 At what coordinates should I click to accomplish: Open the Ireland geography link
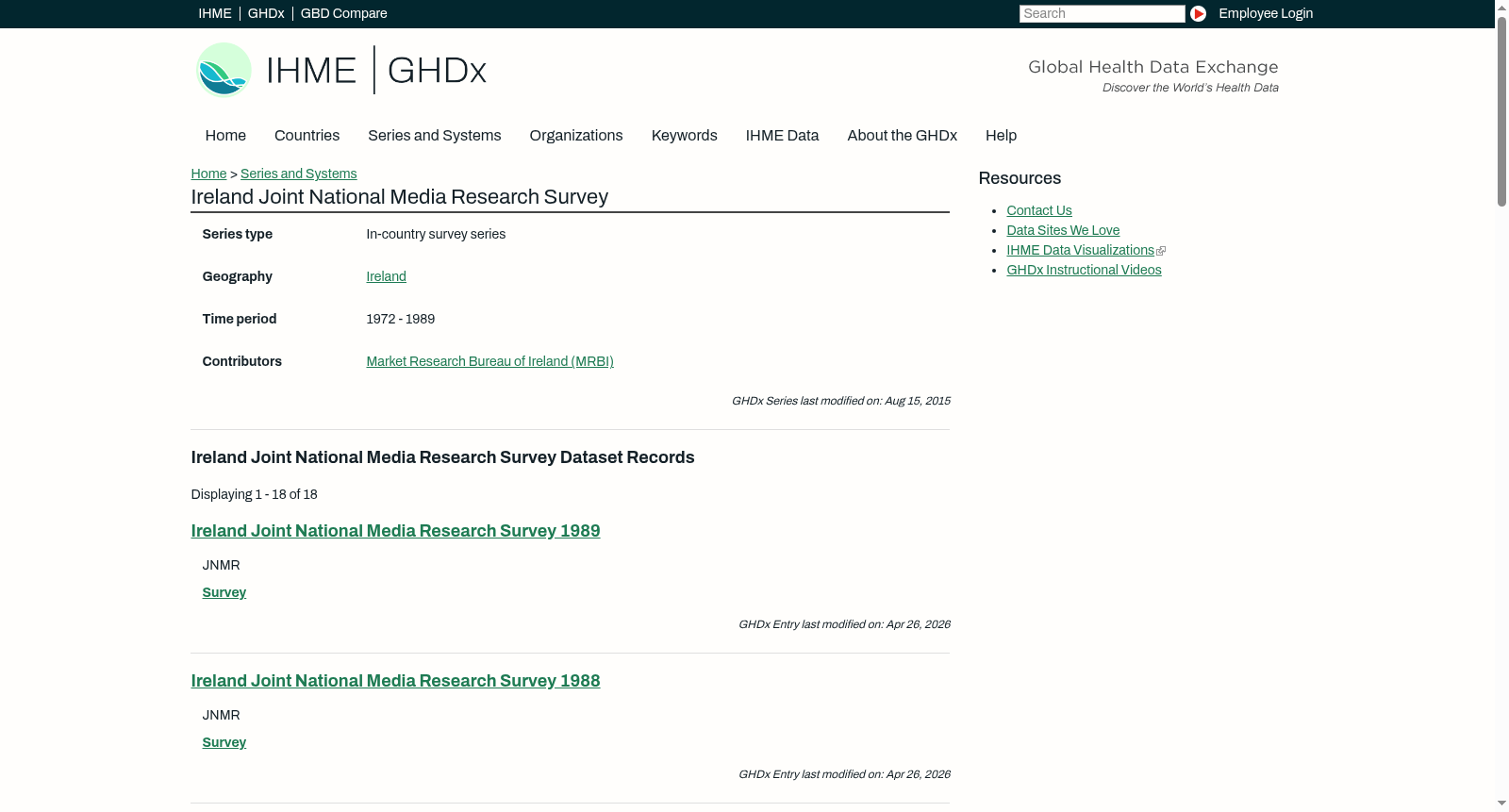click(x=386, y=276)
